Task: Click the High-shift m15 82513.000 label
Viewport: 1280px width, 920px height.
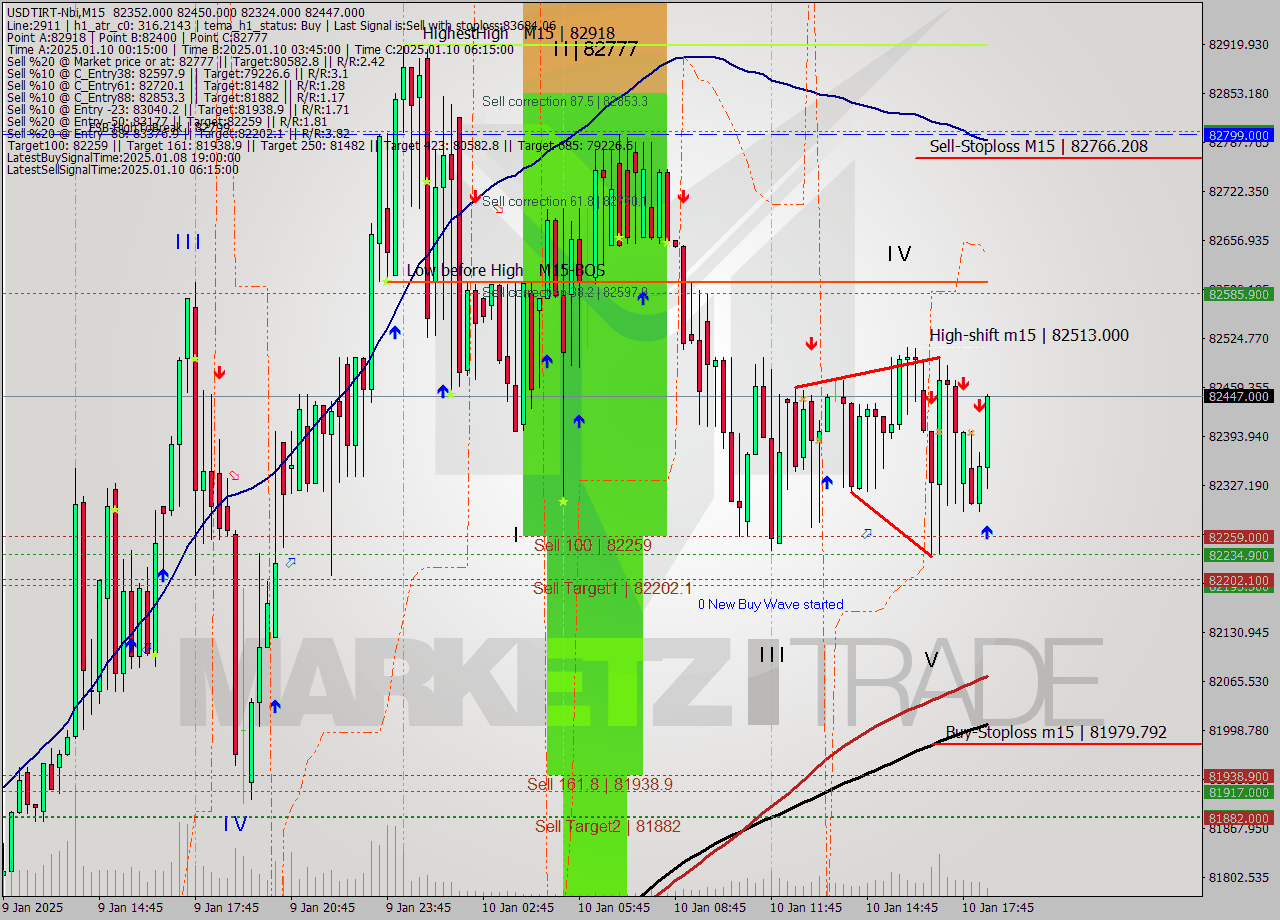Action: (1029, 335)
